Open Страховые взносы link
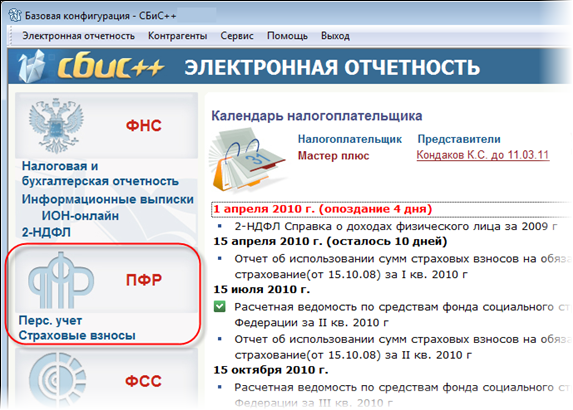 pyautogui.click(x=77, y=335)
